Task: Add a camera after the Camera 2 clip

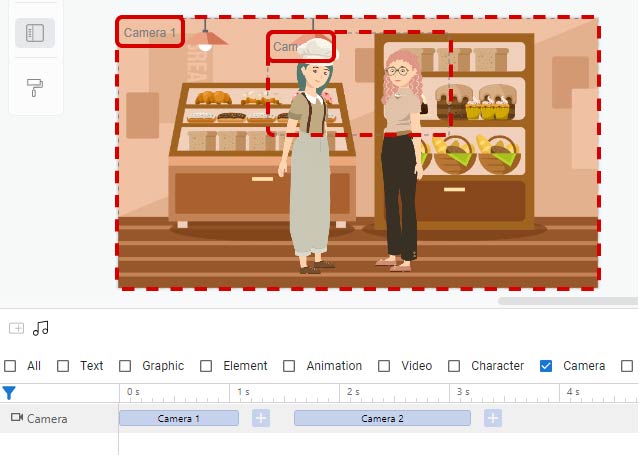Action: click(493, 418)
